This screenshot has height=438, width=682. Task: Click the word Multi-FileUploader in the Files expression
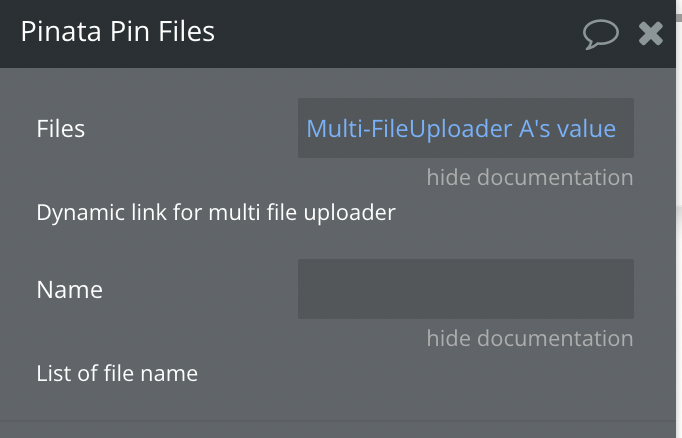410,129
